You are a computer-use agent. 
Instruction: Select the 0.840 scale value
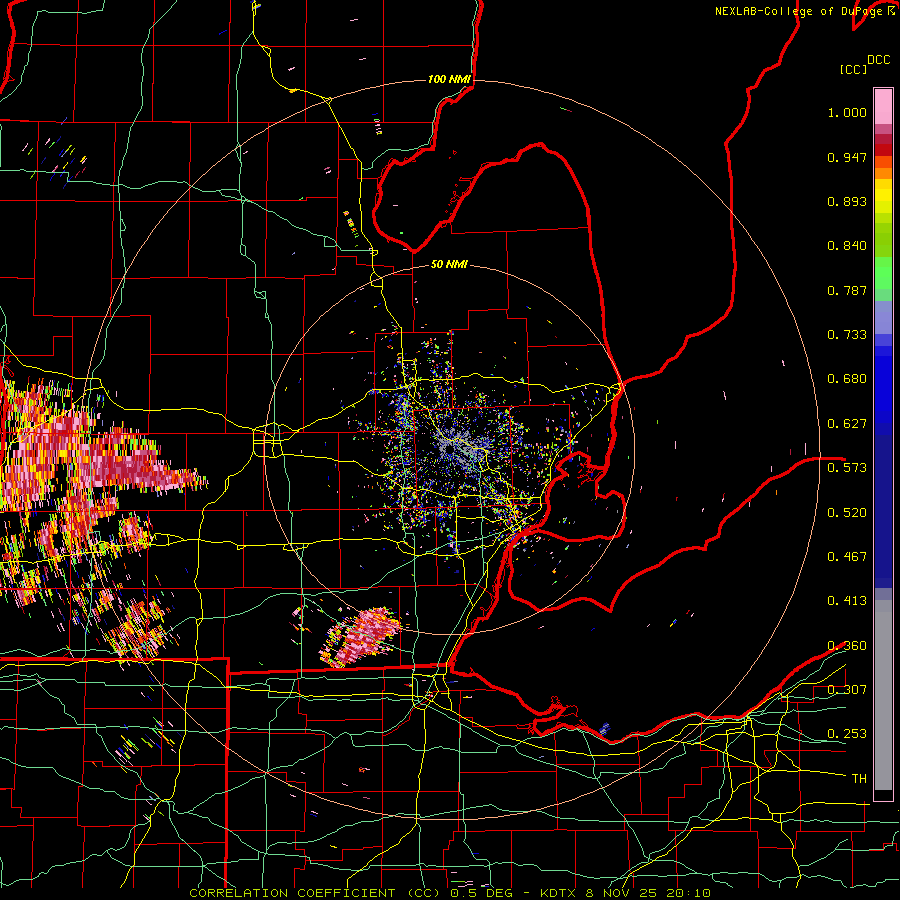(847, 246)
